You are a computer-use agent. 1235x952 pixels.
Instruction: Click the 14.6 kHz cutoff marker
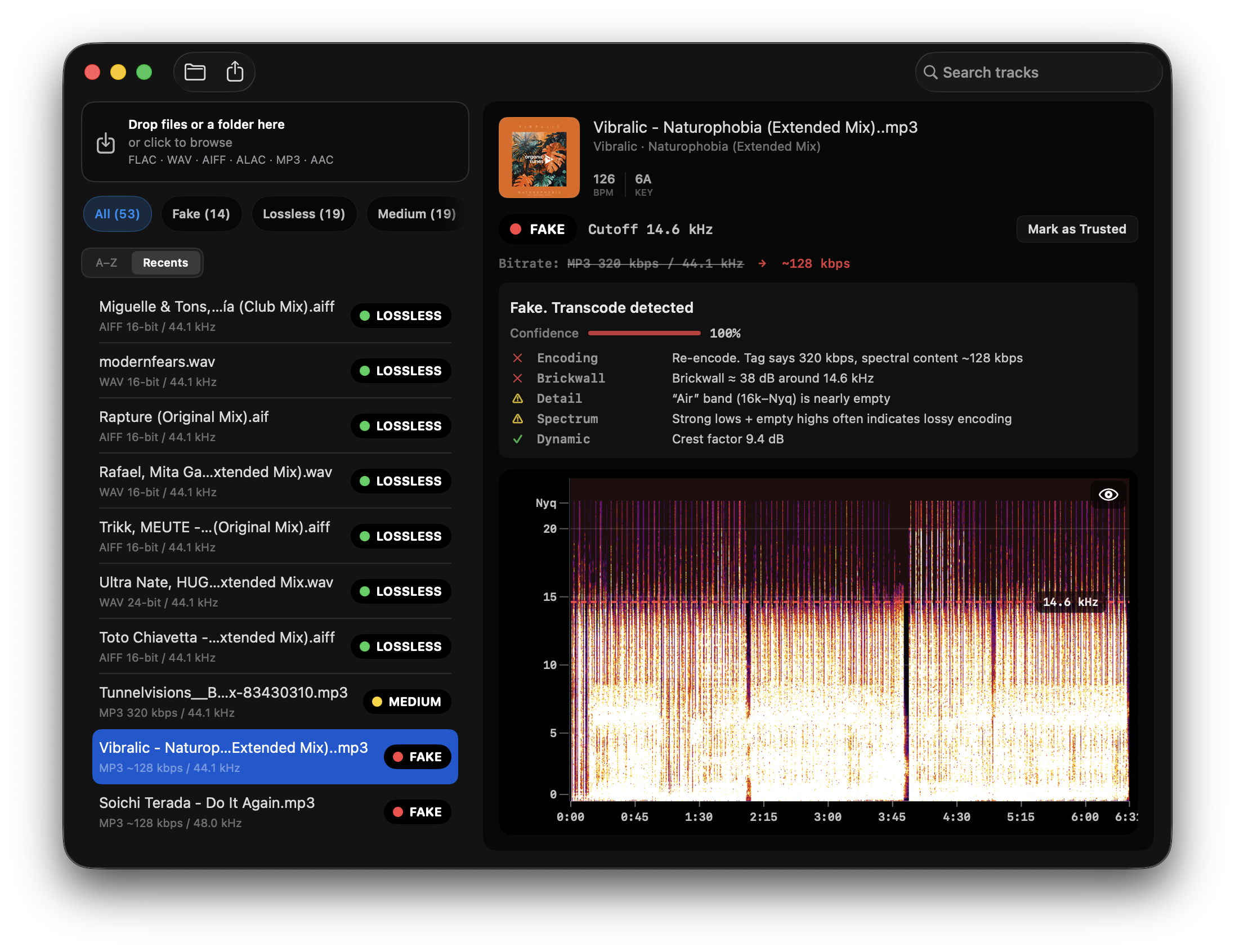click(1070, 602)
